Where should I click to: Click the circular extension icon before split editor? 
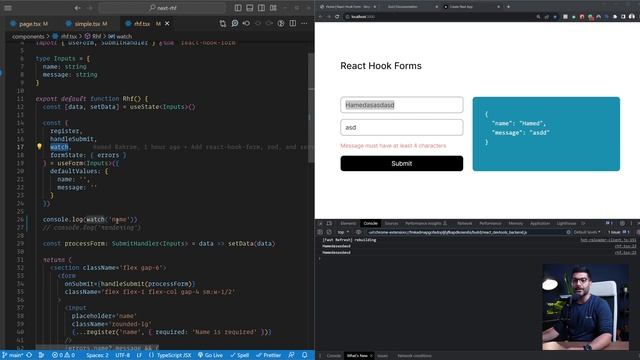point(281,24)
